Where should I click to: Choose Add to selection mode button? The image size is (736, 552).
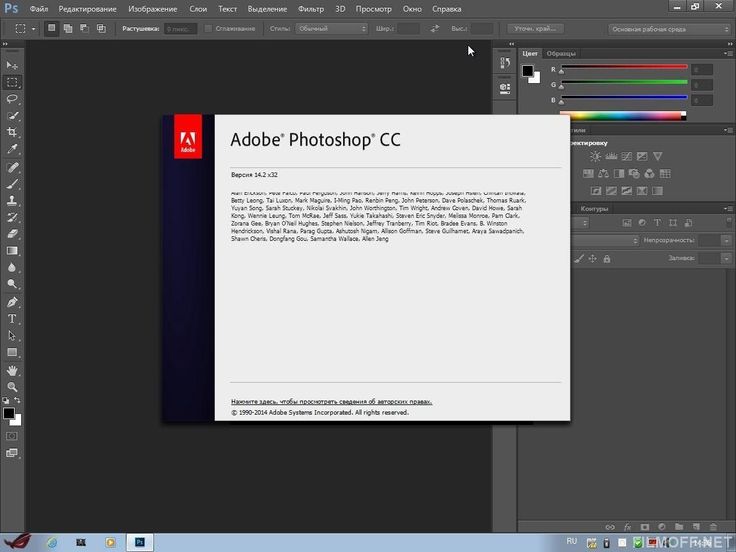[x=68, y=29]
